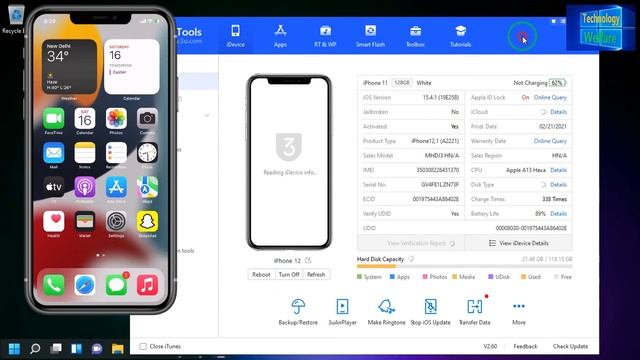
Task: Open Apple ID Lock Online Query link
Action: (550, 97)
